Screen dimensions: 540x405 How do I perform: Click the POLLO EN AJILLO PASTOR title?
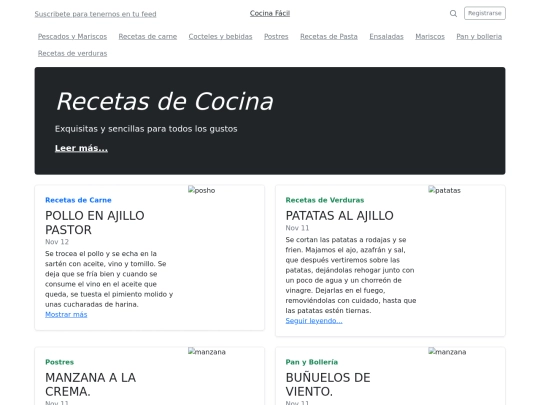tap(95, 222)
